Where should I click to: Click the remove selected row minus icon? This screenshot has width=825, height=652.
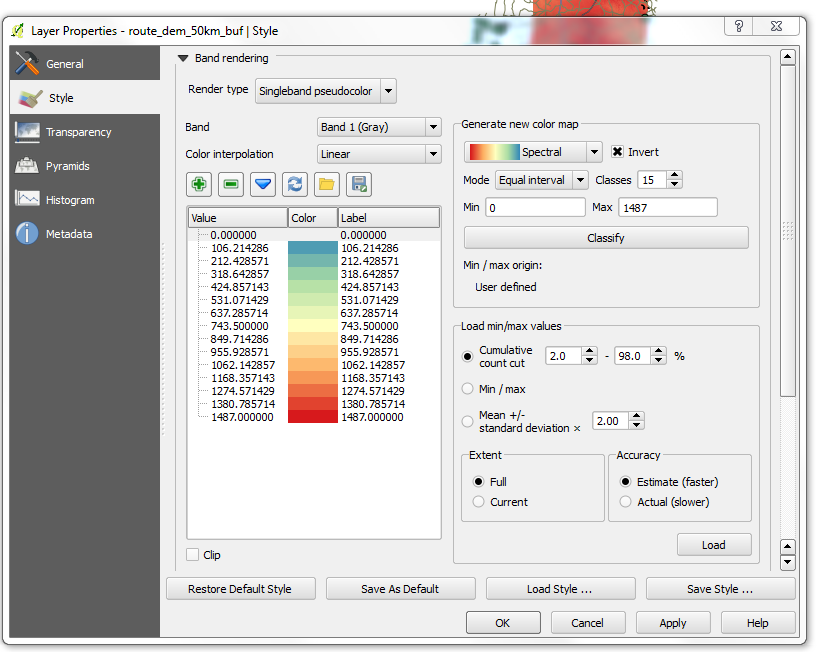(x=231, y=184)
